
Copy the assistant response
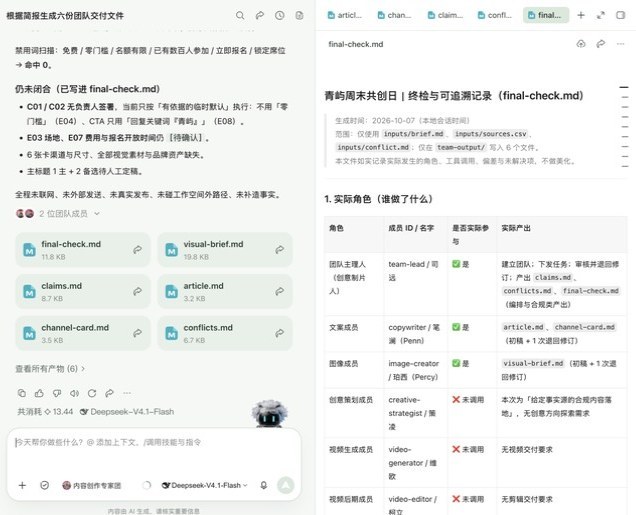pyautogui.click(x=22, y=393)
